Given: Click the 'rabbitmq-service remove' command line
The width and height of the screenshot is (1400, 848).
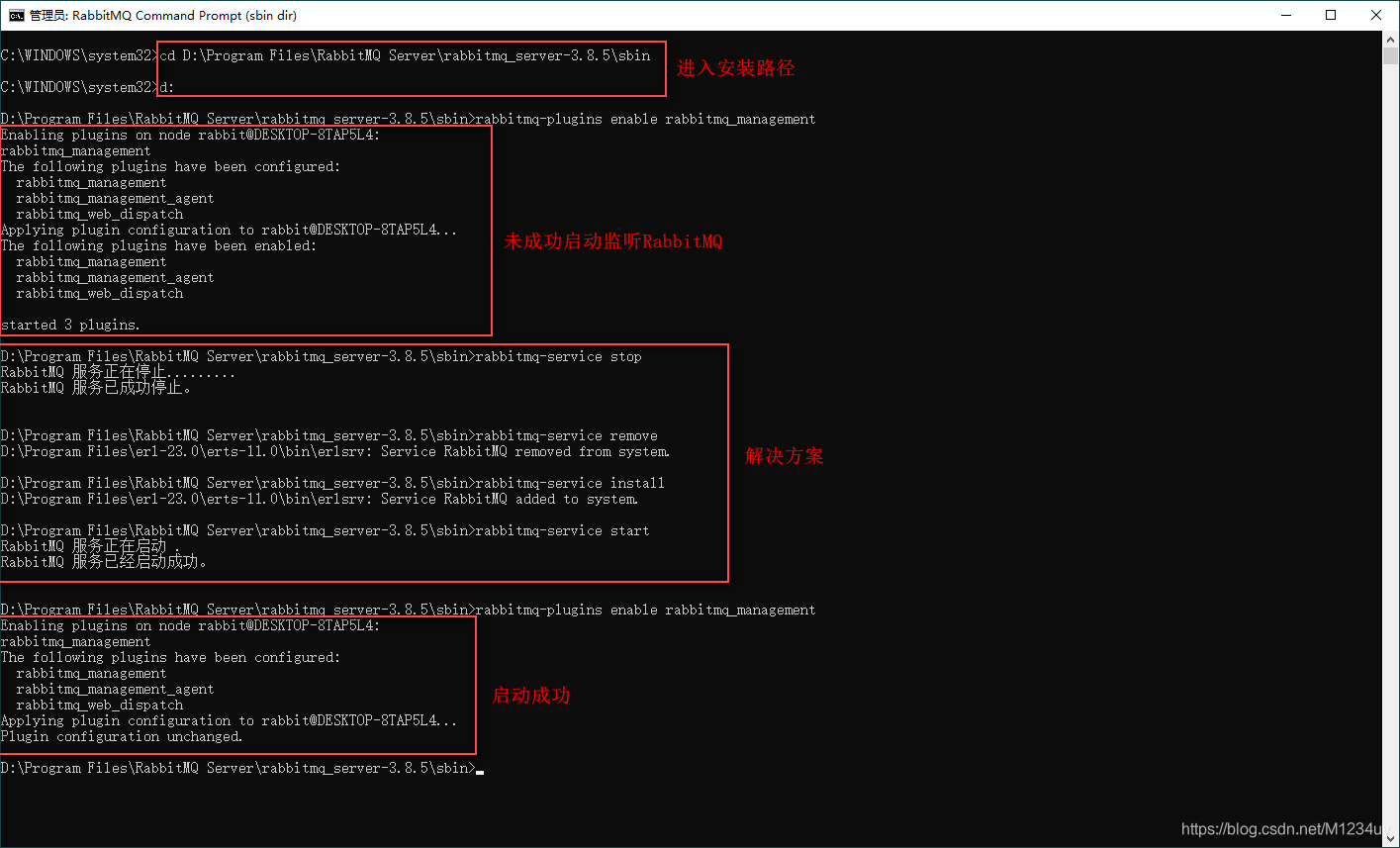Looking at the screenshot, I should point(329,435).
